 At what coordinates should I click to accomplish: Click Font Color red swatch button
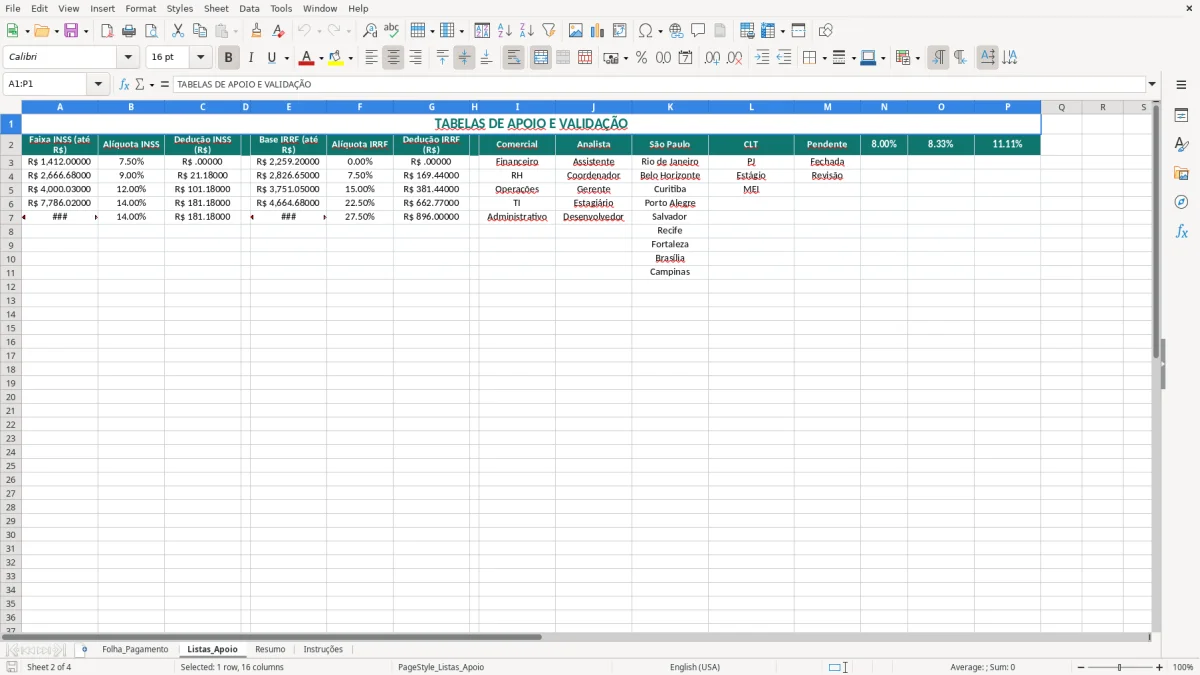pyautogui.click(x=307, y=58)
